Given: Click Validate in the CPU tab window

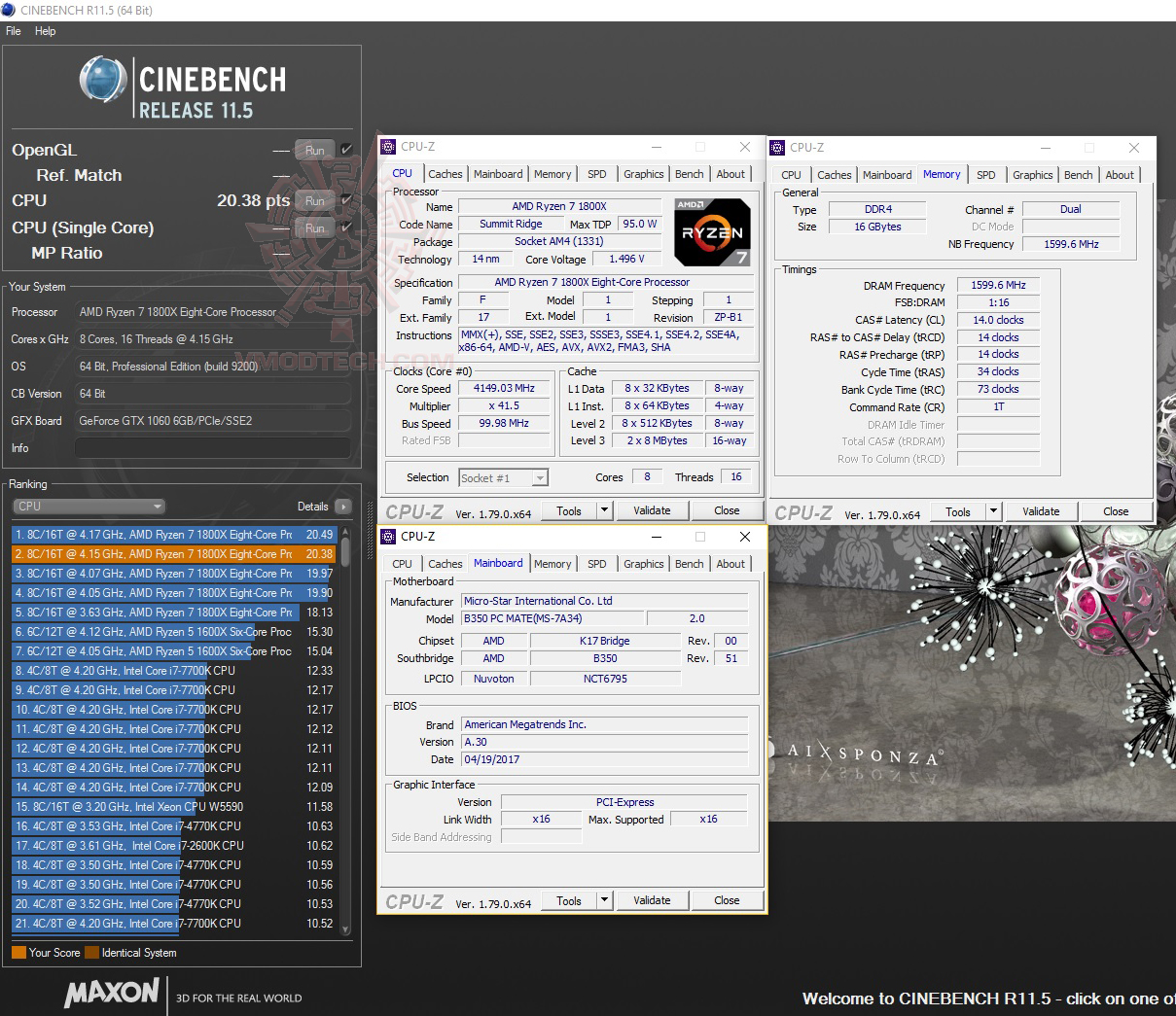Looking at the screenshot, I should (652, 510).
